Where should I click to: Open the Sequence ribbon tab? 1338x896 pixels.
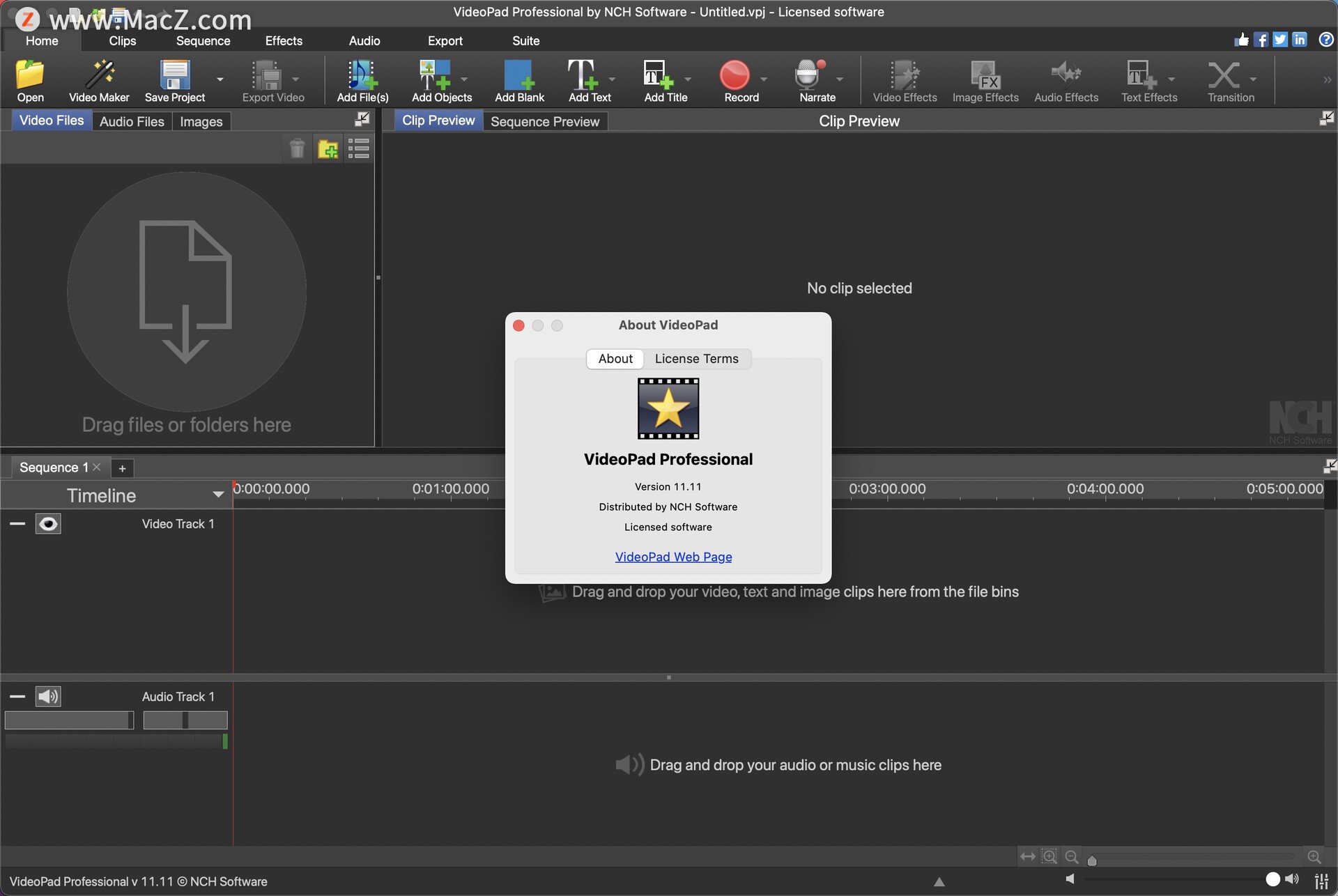203,40
